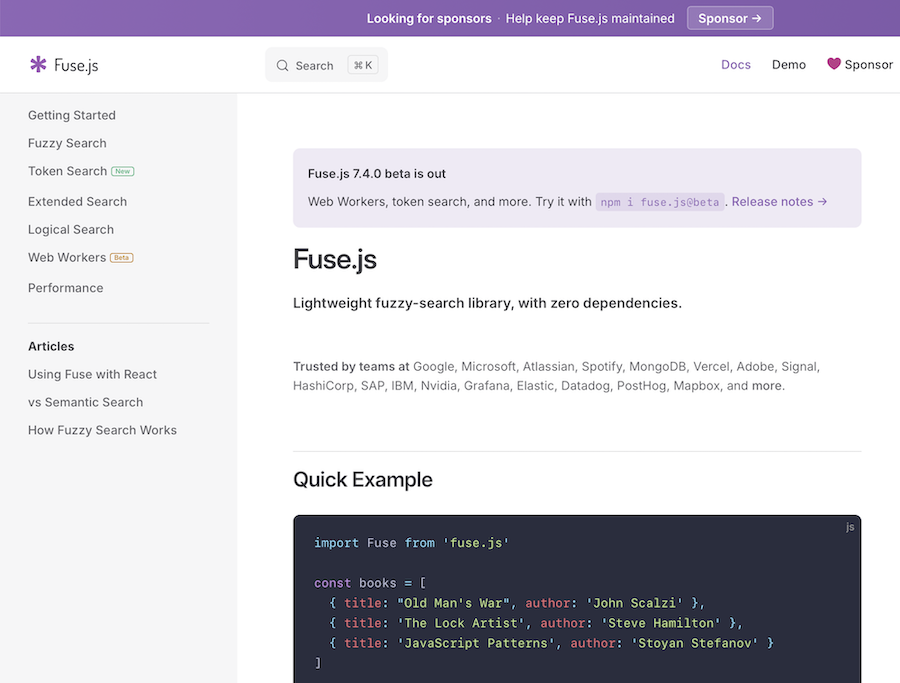Click the js language label on code block

[x=849, y=527]
